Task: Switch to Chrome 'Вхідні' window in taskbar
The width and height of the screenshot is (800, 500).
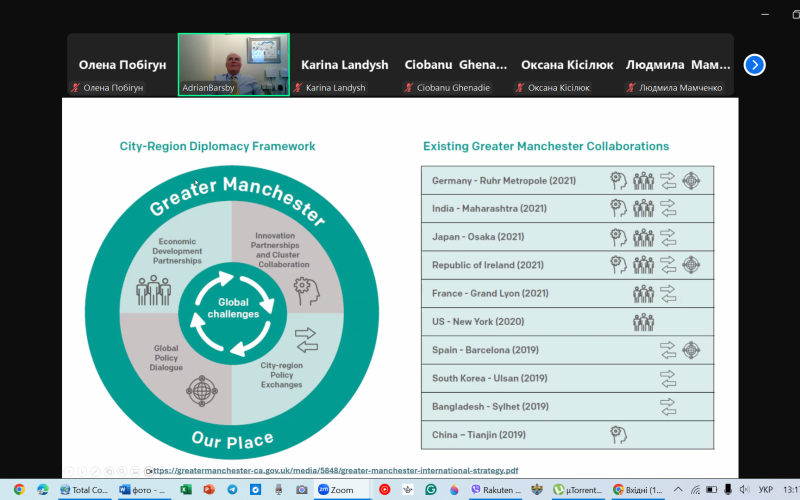Action: (x=637, y=490)
